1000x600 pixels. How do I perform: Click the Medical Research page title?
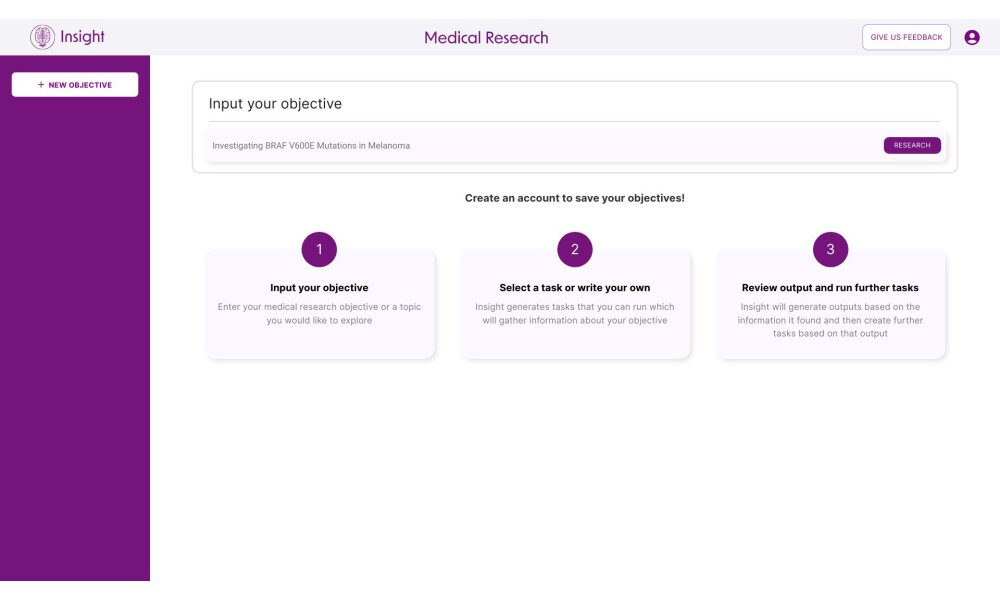[486, 38]
